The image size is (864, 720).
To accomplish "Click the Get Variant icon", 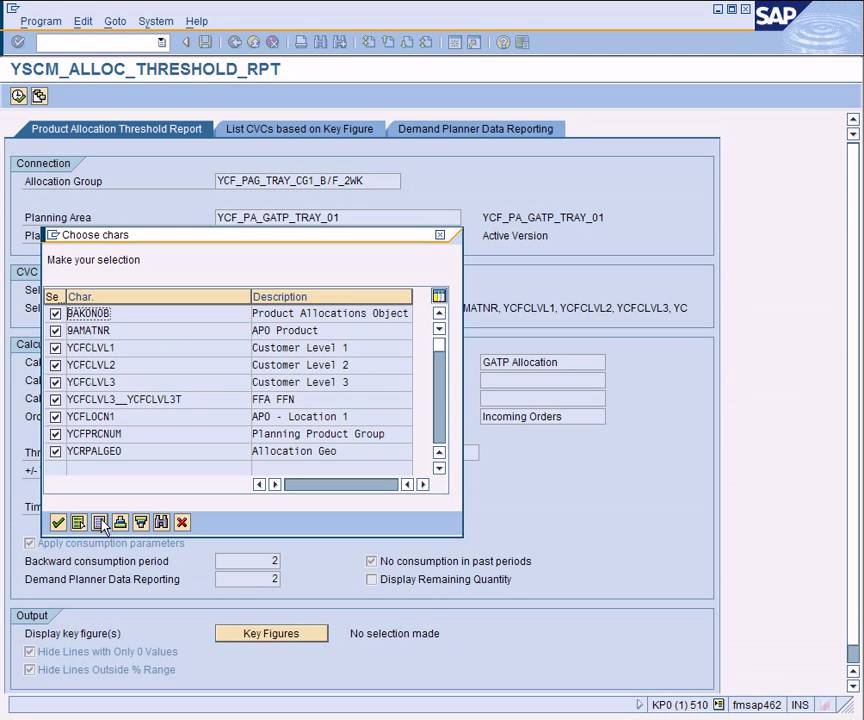I will click(x=39, y=96).
